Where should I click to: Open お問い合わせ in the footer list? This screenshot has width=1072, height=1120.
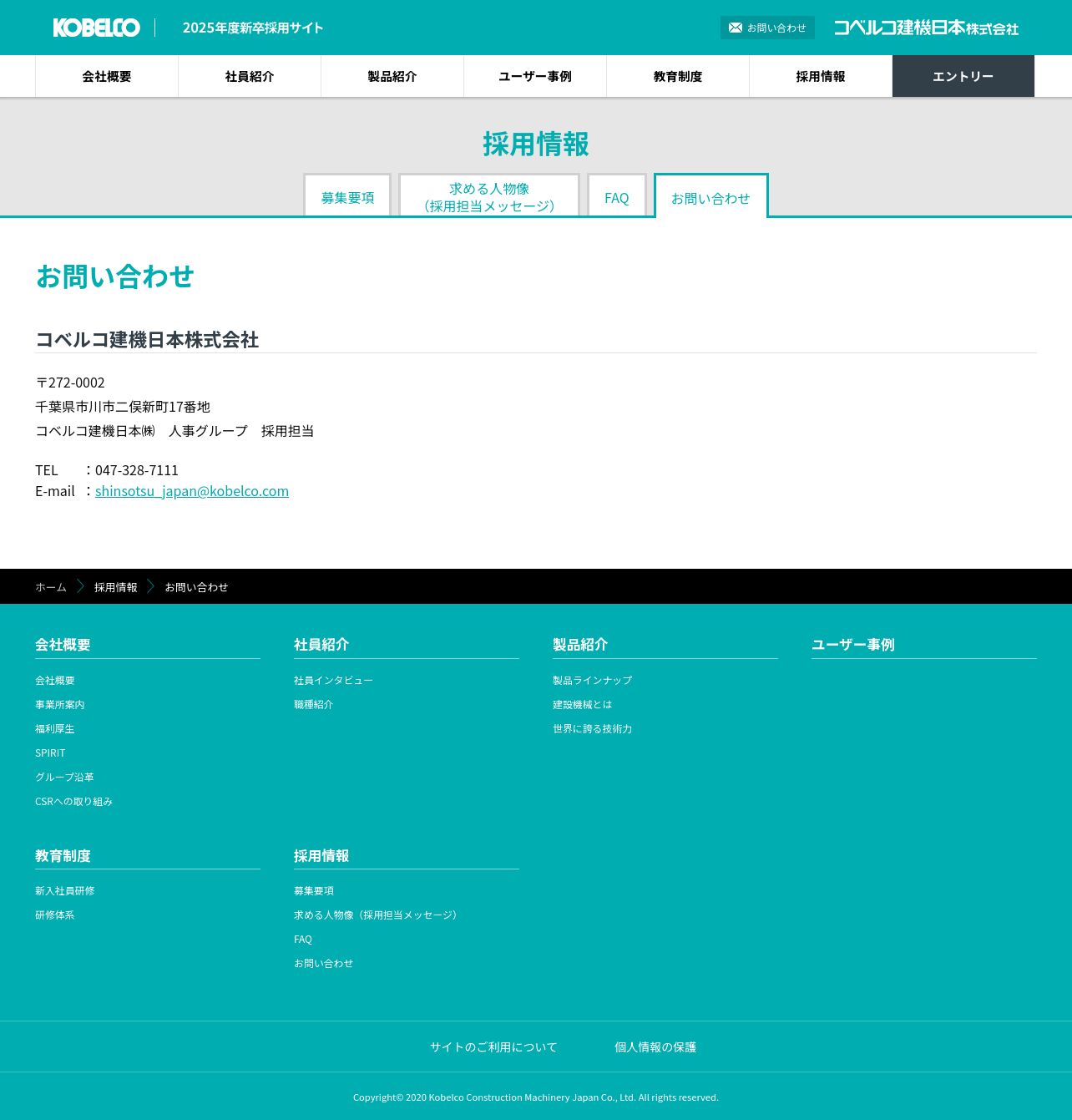324,964
